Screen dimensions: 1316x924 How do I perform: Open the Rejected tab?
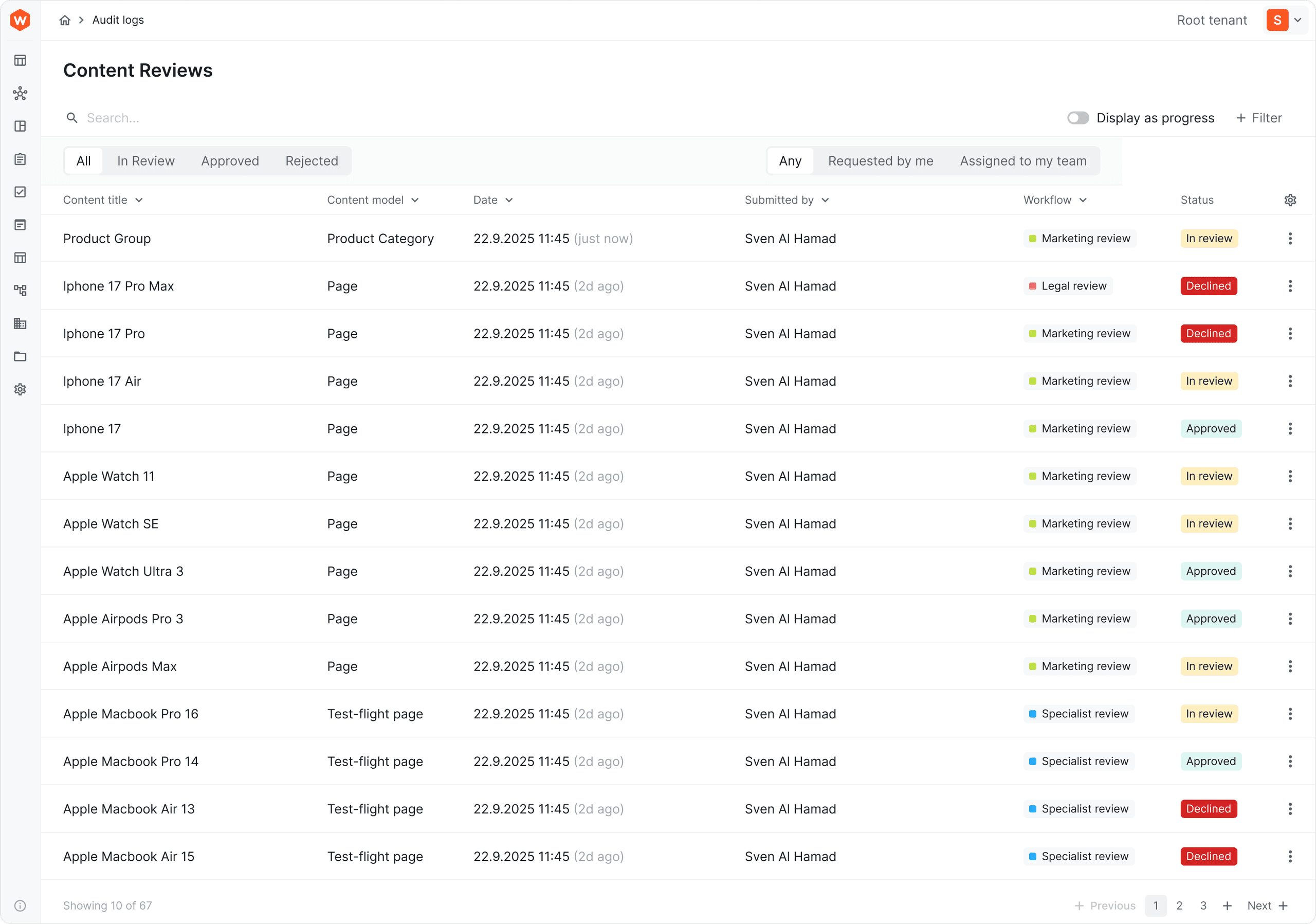[x=311, y=160]
